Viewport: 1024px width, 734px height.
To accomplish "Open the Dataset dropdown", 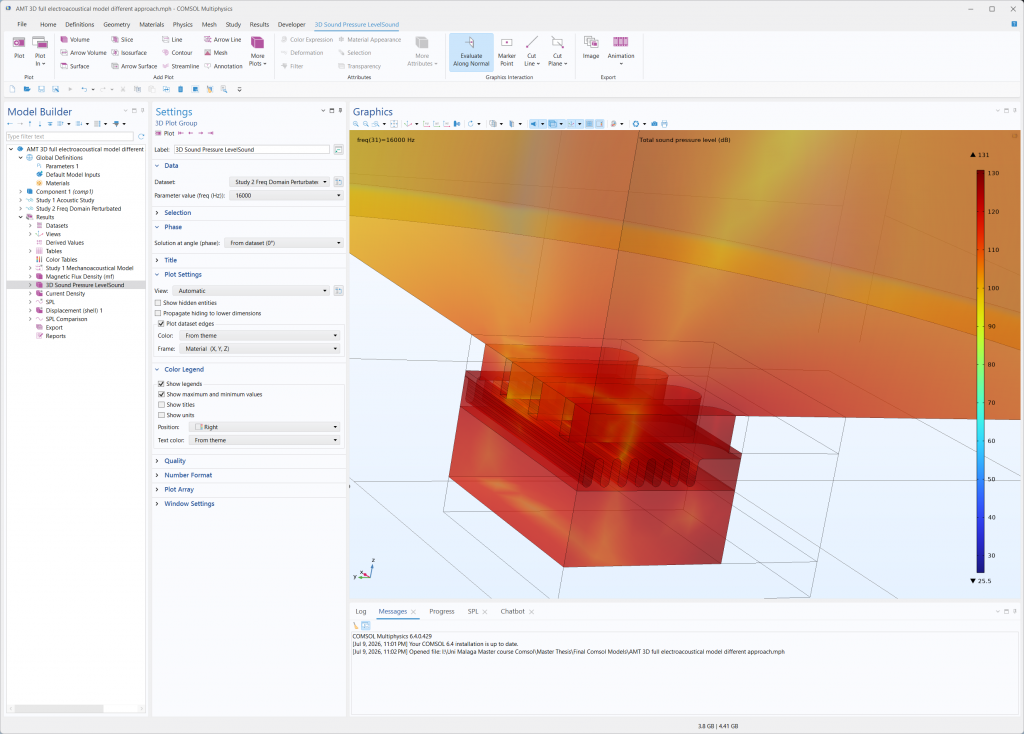I will 280,182.
